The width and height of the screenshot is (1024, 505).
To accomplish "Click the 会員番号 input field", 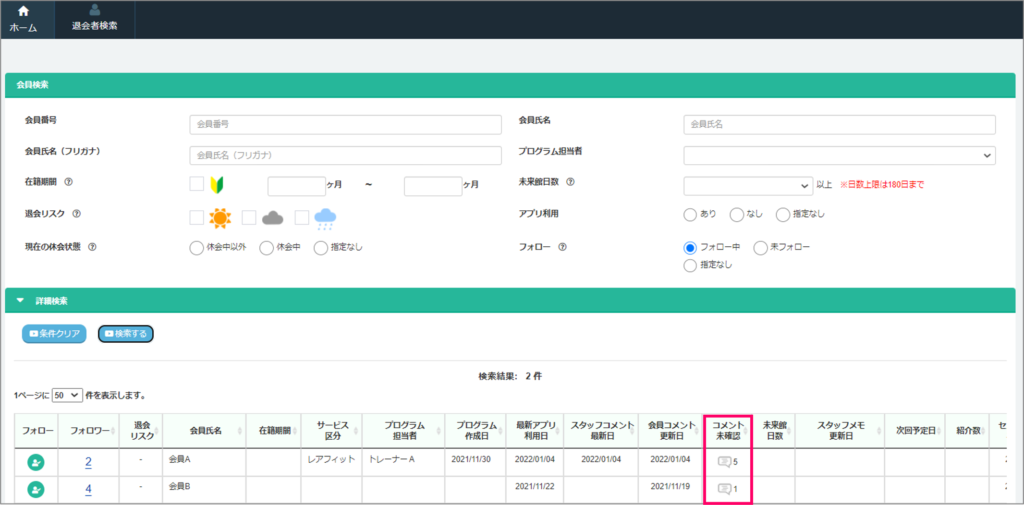I will click(x=345, y=124).
